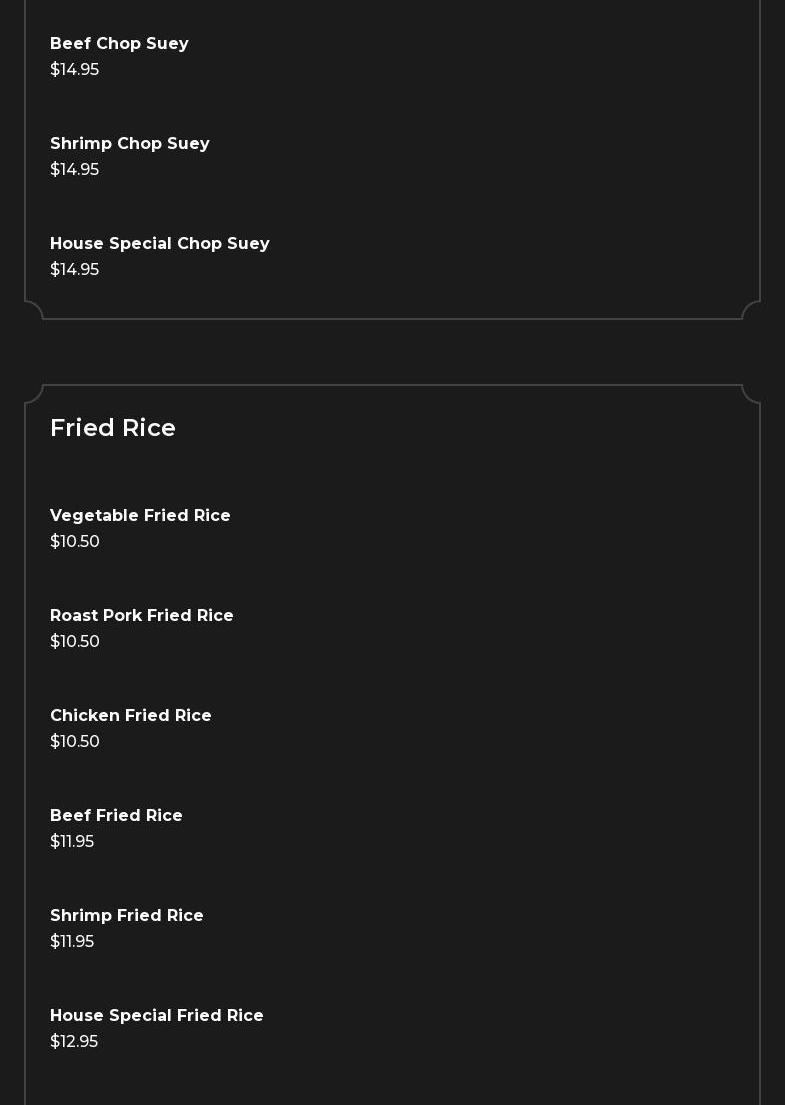Select the Beef Chop Suey menu item

tap(119, 44)
